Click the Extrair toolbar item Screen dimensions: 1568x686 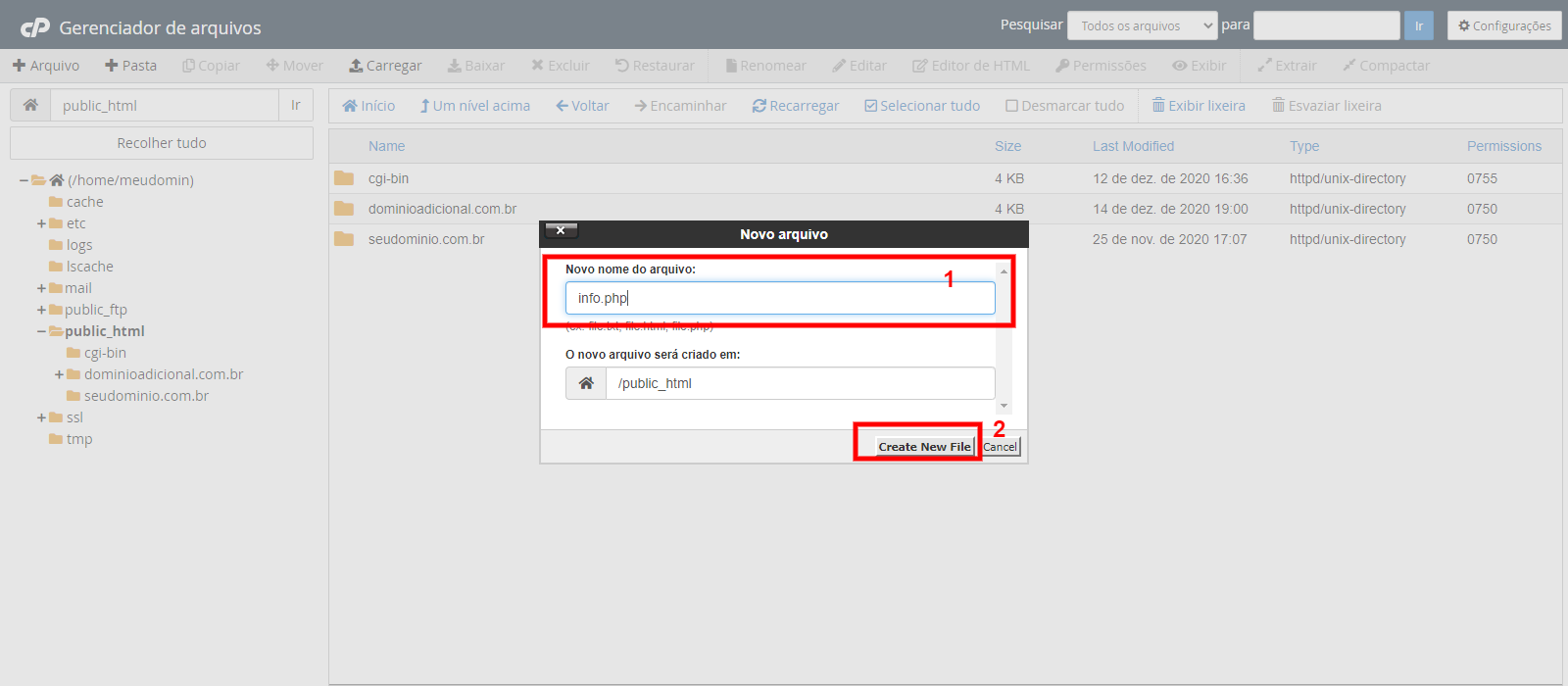[1288, 66]
